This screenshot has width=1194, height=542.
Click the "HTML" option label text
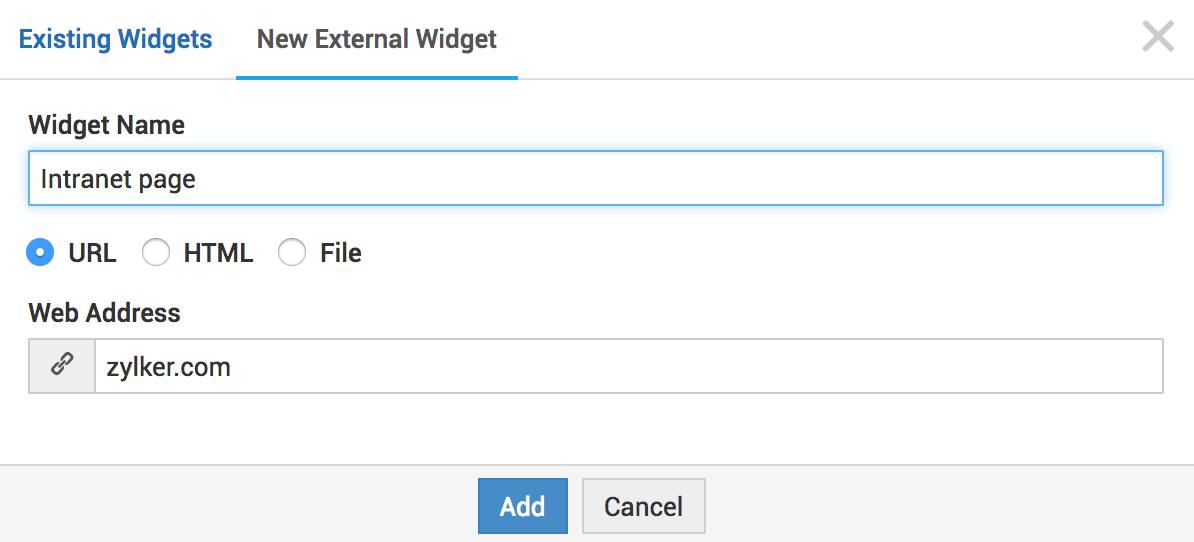coord(218,253)
